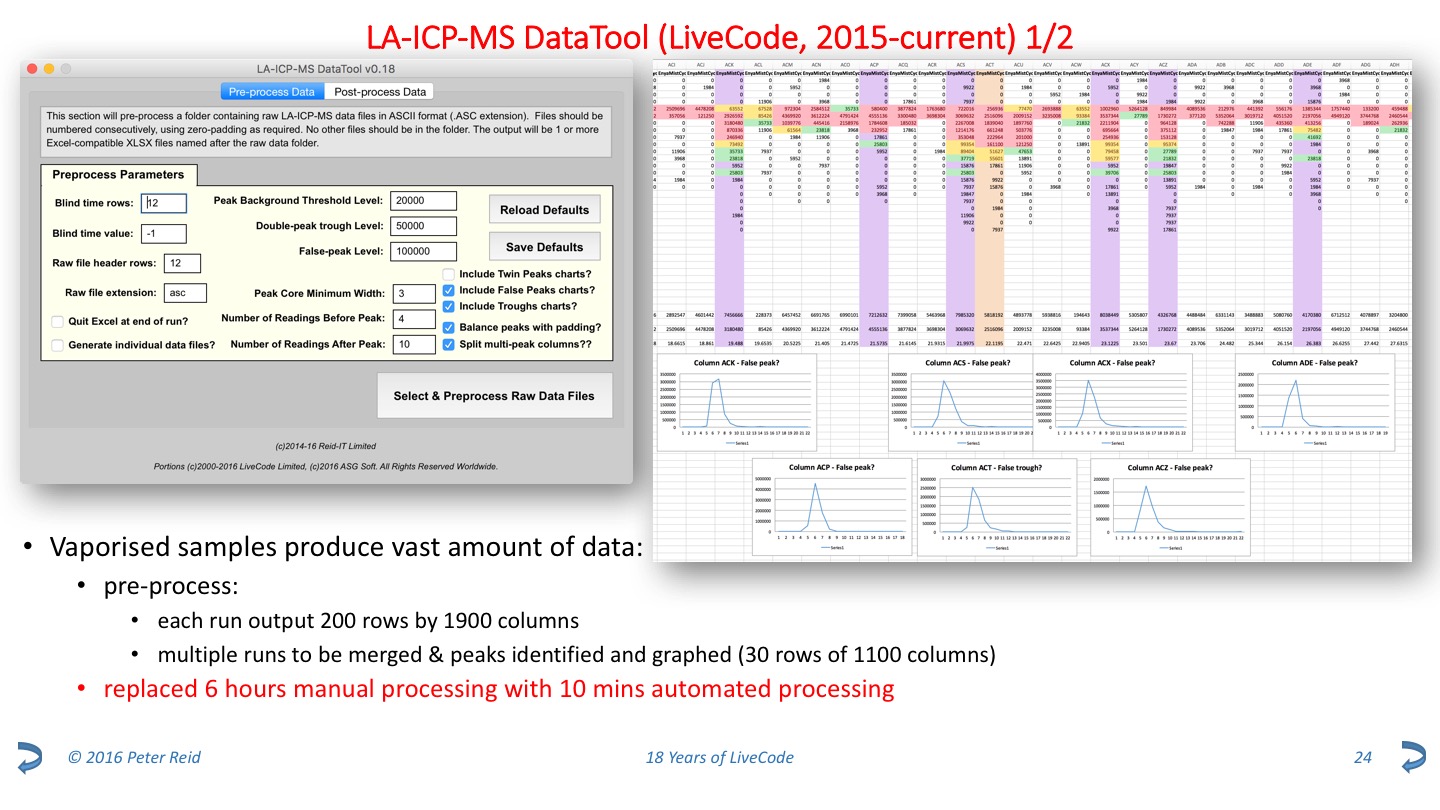Viewport: 1440px width, 810px height.
Task: Click the Raw file extension text box
Action: [184, 293]
